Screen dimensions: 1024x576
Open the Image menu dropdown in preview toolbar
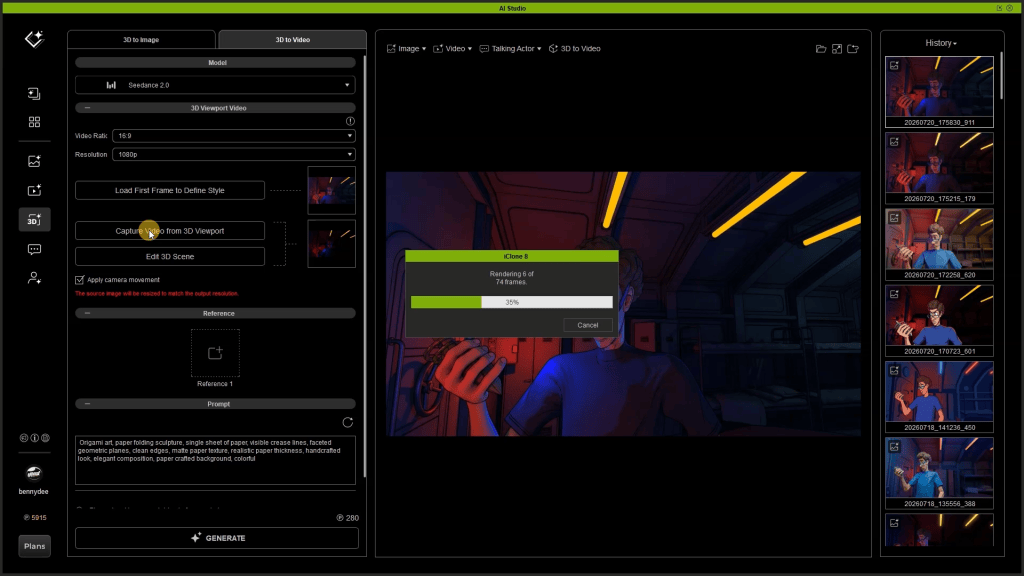[406, 49]
